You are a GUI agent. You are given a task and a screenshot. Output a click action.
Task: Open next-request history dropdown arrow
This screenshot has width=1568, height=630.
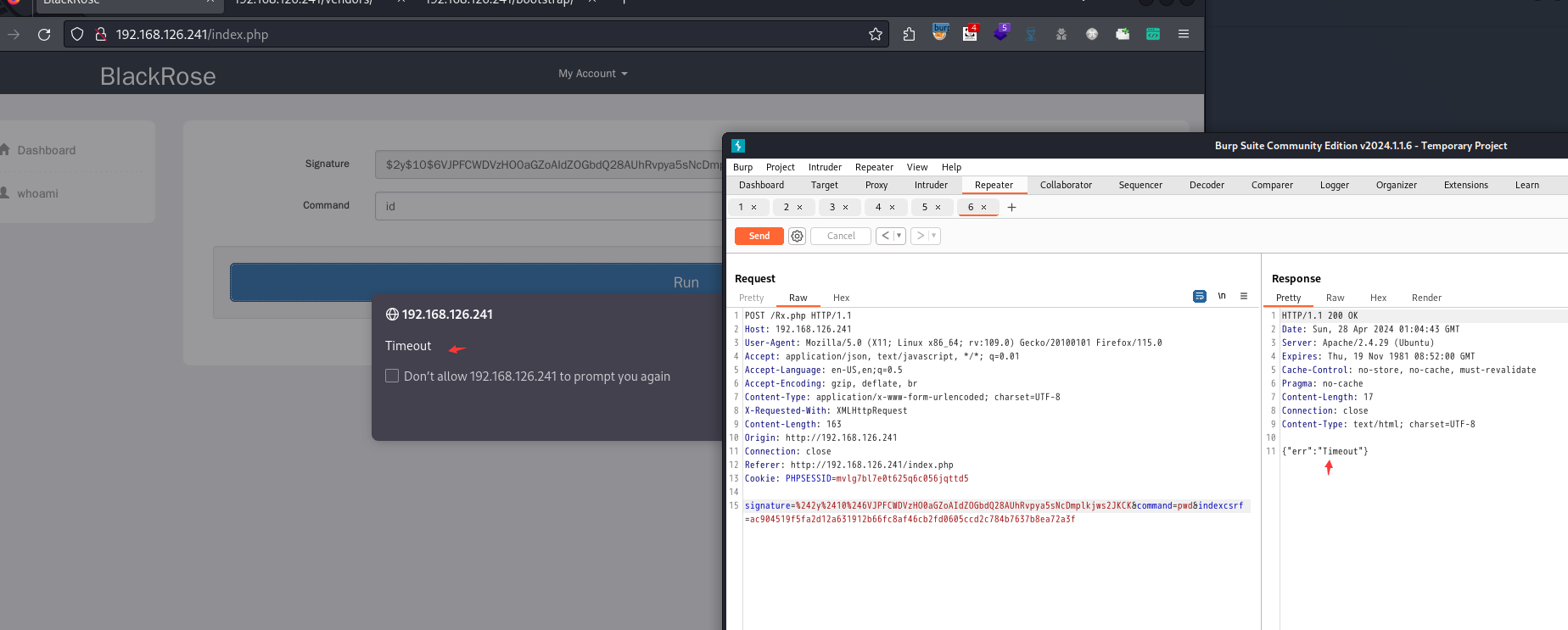(x=933, y=236)
